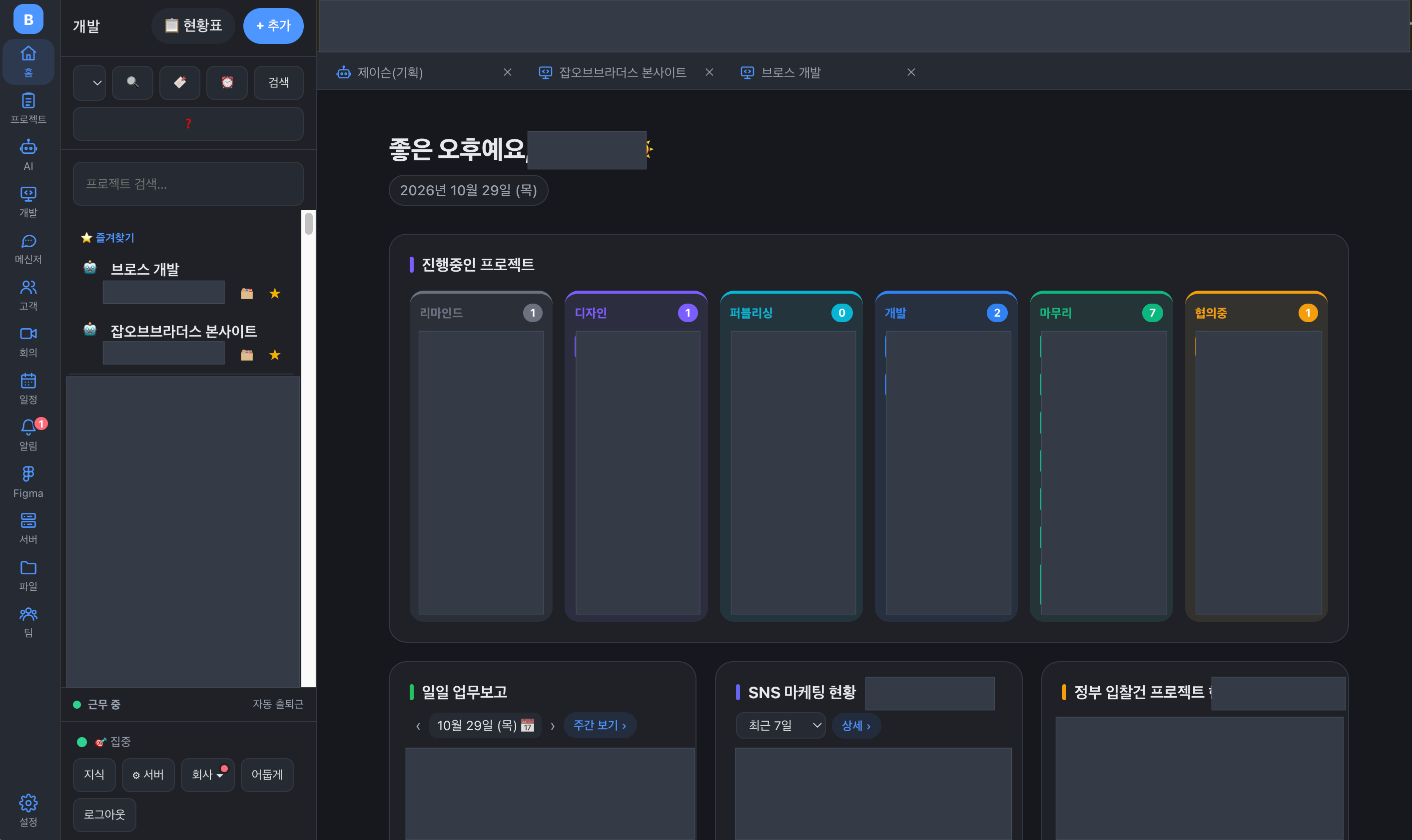Click the 로그아웃 button
The image size is (1412, 840).
(104, 815)
